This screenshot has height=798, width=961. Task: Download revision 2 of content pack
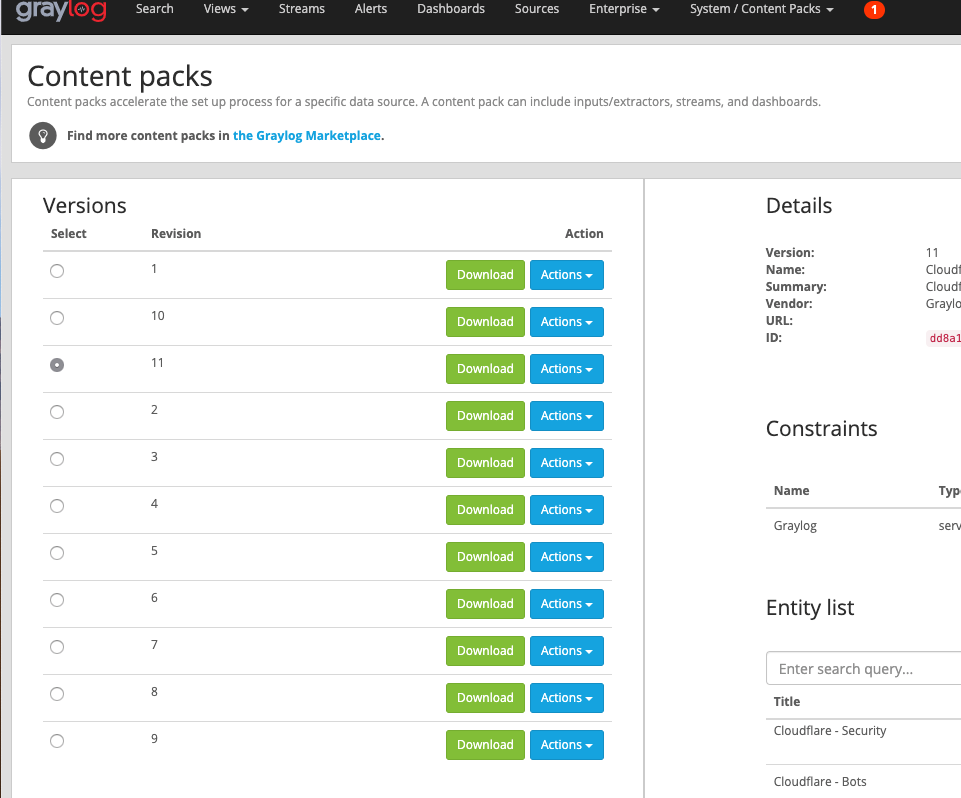[485, 416]
